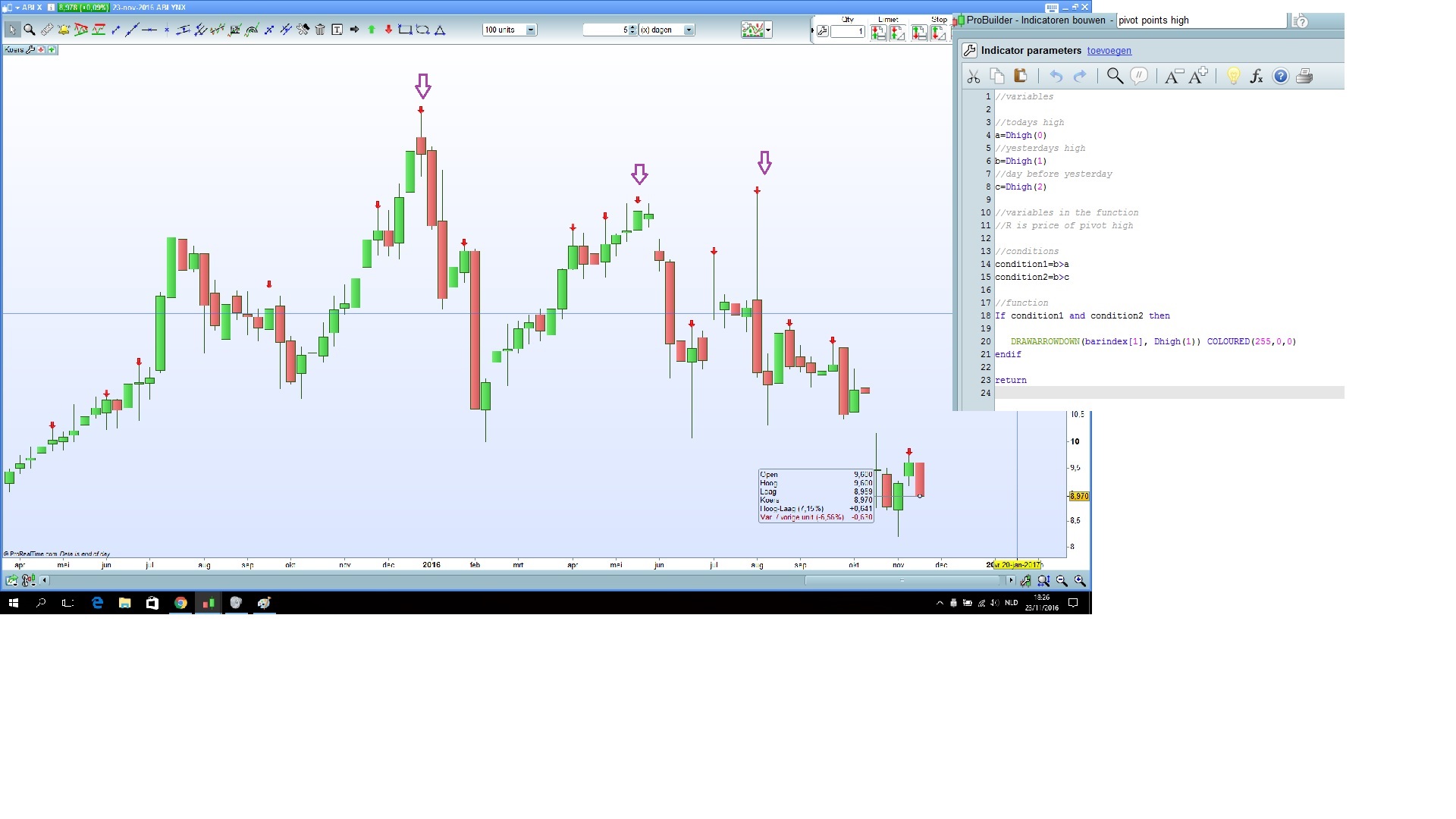This screenshot has height=819, width=1456.
Task: Click the cut scissors icon in ProBuilder
Action: click(x=974, y=76)
